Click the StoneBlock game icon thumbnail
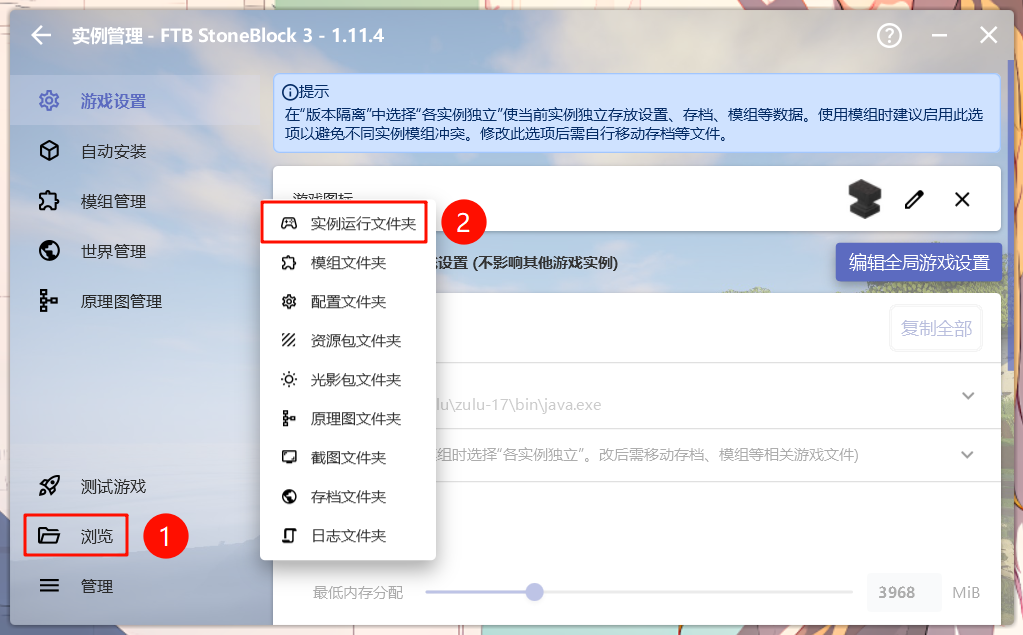This screenshot has height=635, width=1023. (865, 199)
